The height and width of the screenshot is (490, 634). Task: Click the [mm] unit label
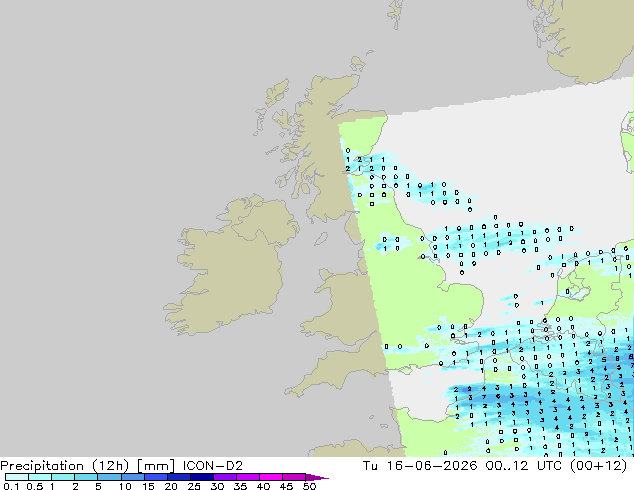click(x=156, y=466)
